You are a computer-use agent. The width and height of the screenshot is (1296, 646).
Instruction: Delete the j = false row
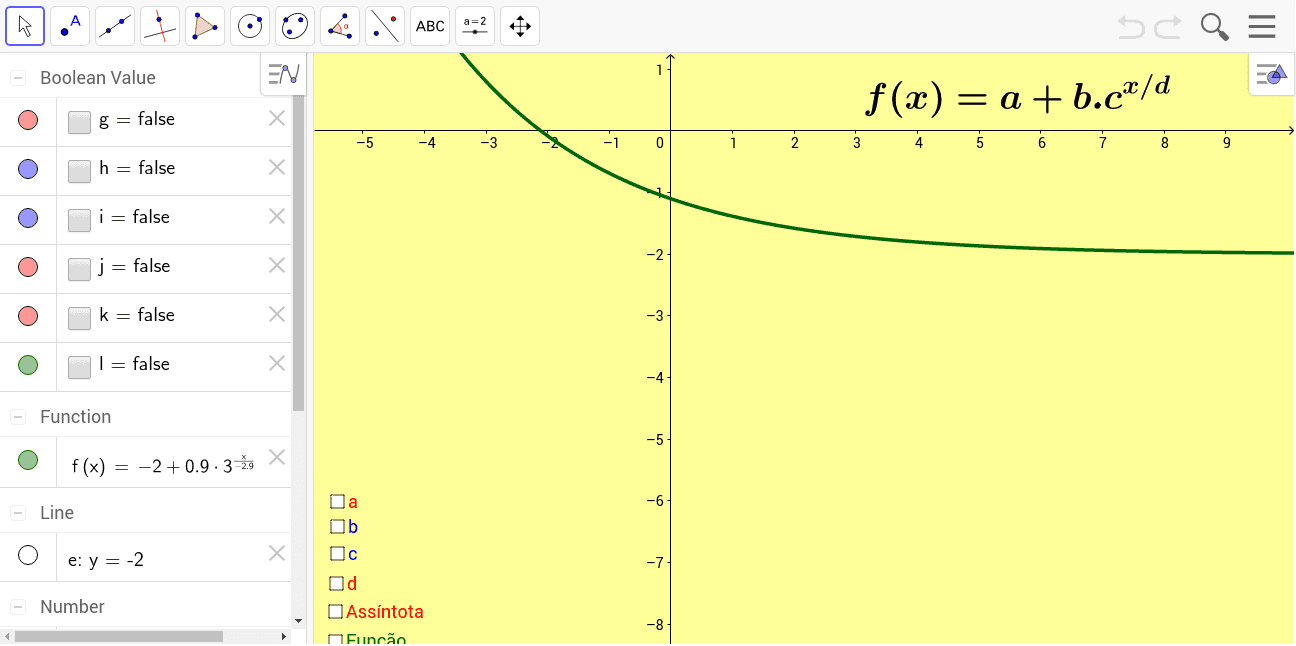pos(277,265)
